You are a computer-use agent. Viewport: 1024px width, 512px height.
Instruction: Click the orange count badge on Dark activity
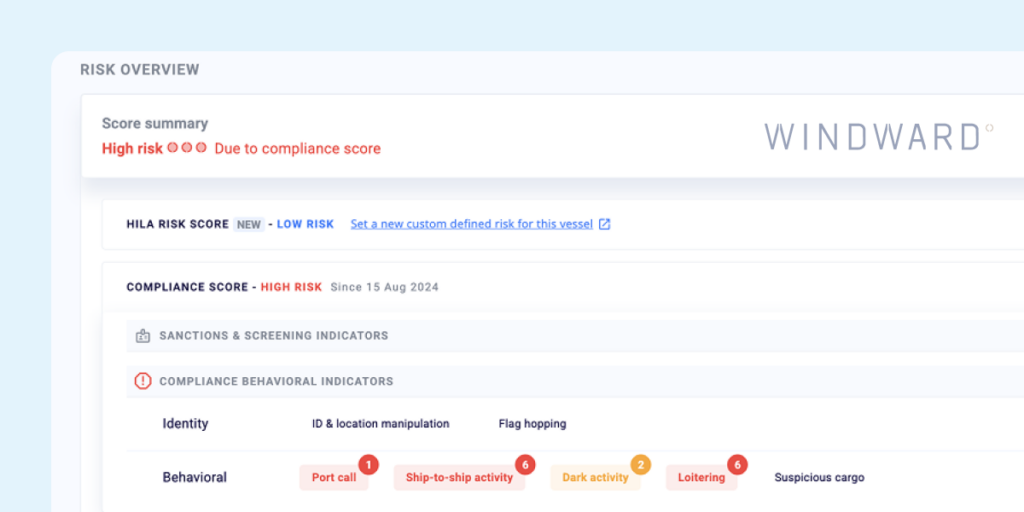641,465
